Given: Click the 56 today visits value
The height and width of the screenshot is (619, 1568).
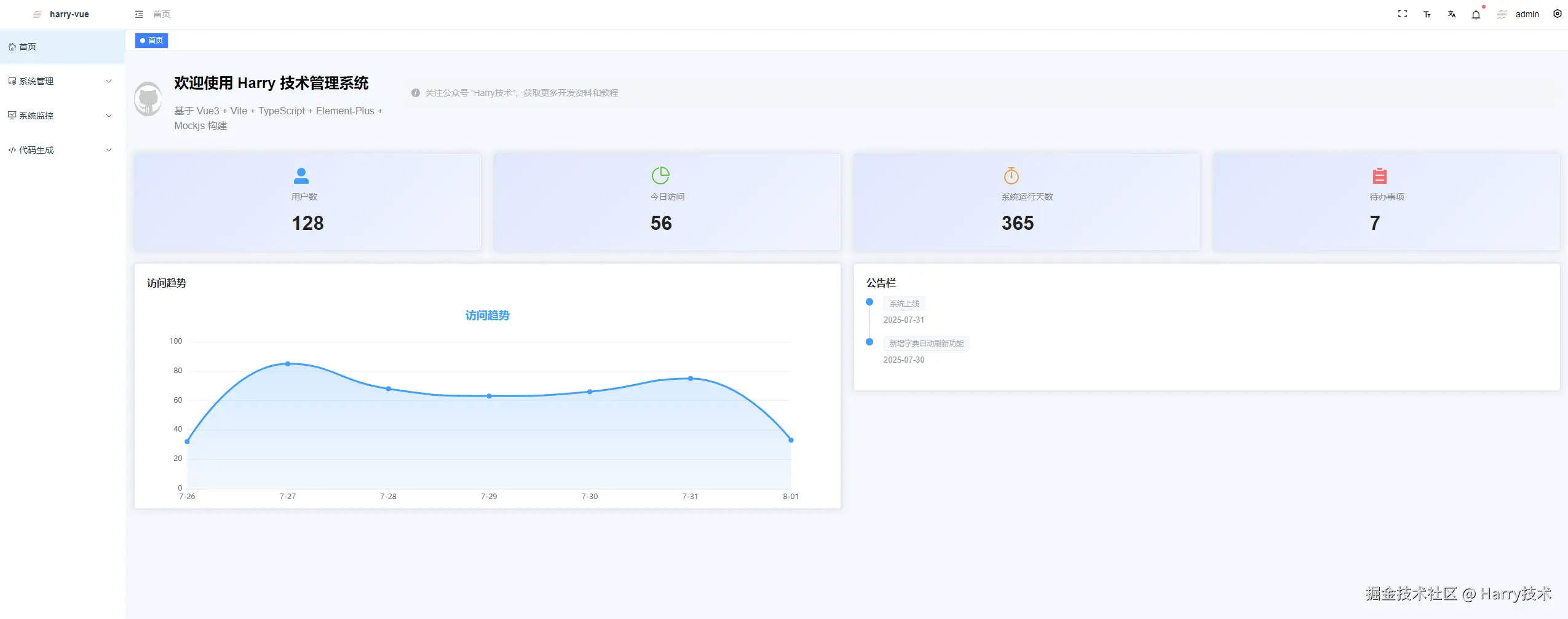Looking at the screenshot, I should (x=661, y=223).
